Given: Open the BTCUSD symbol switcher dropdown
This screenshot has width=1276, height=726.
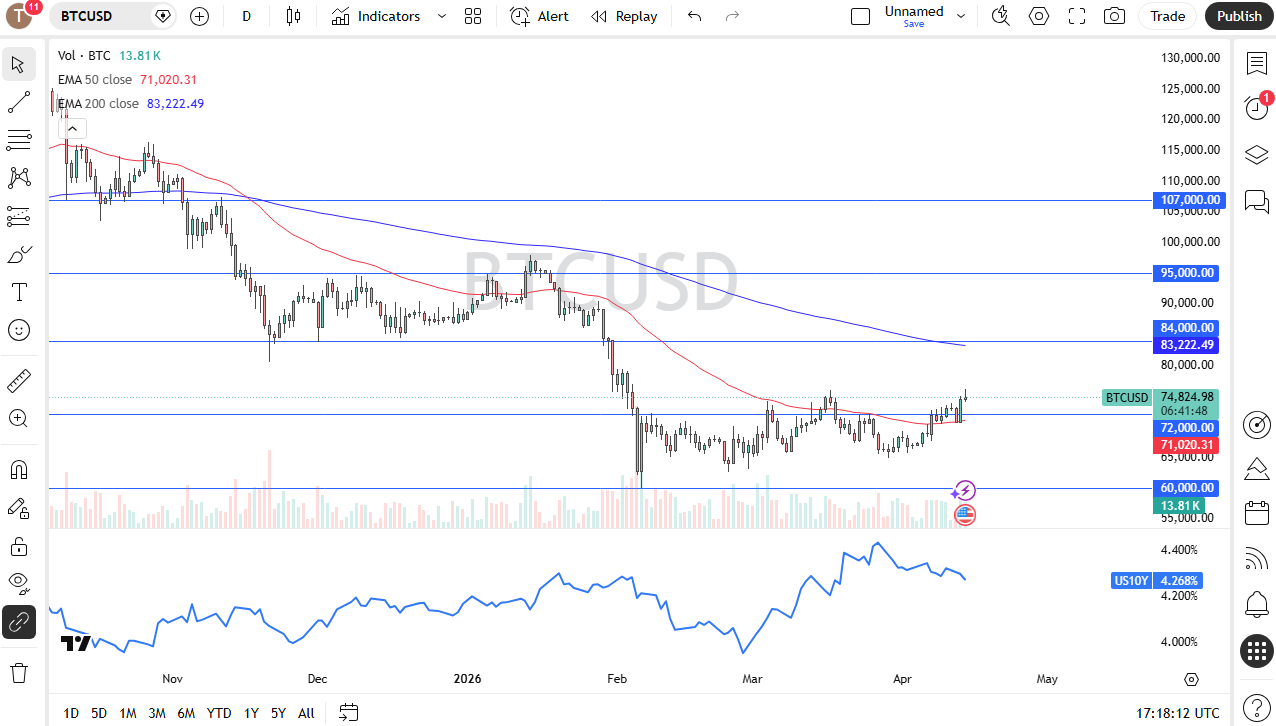Looking at the screenshot, I should [162, 16].
